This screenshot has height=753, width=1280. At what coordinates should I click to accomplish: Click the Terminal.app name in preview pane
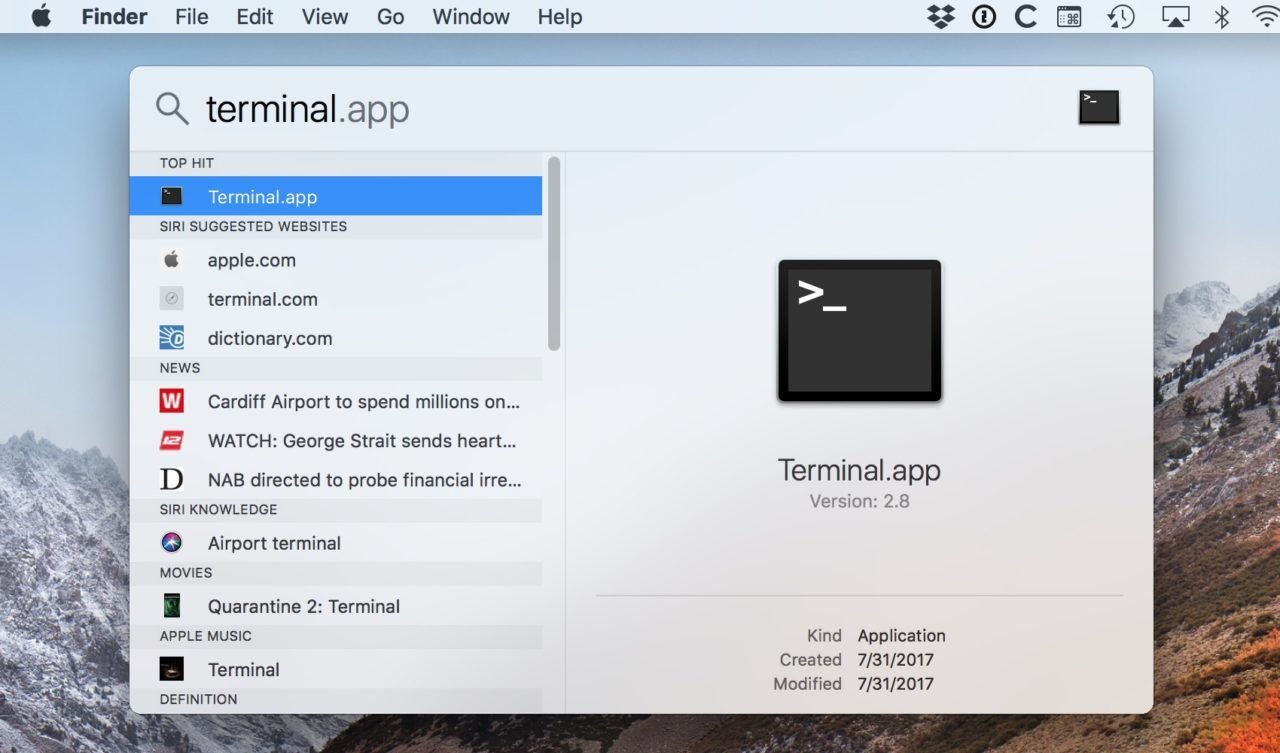point(859,470)
